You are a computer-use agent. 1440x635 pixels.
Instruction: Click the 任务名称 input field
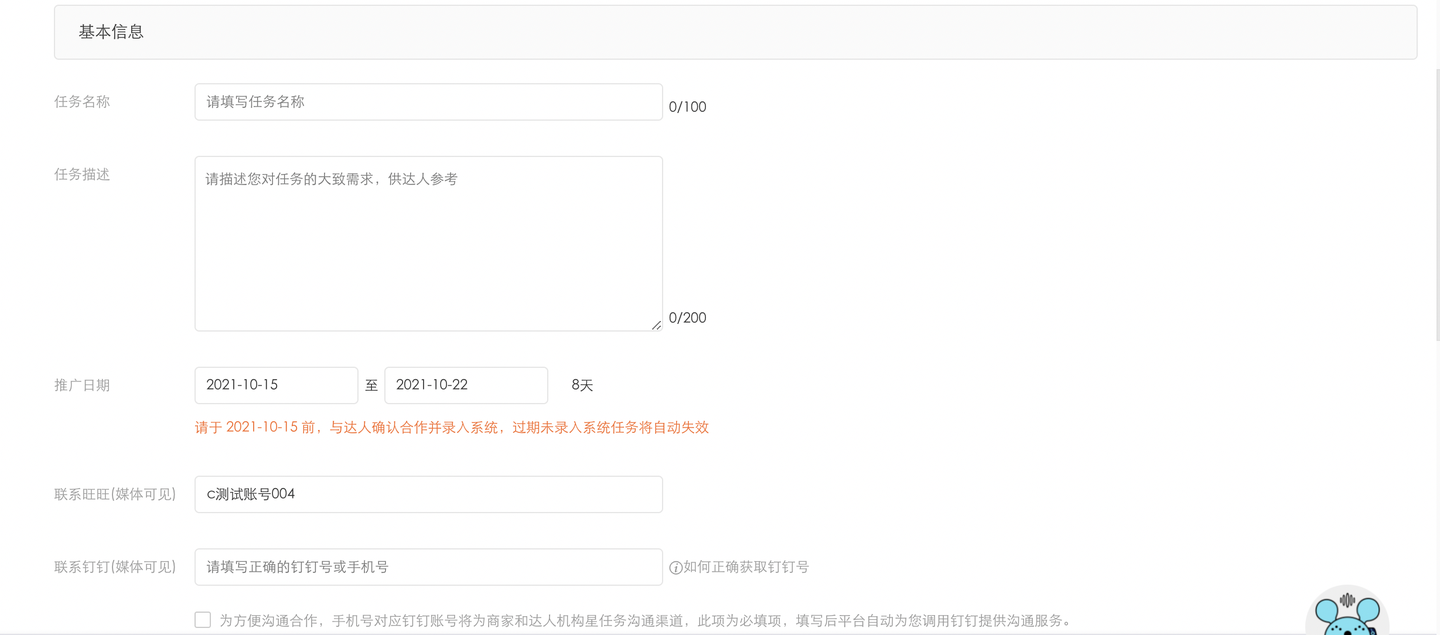(428, 102)
